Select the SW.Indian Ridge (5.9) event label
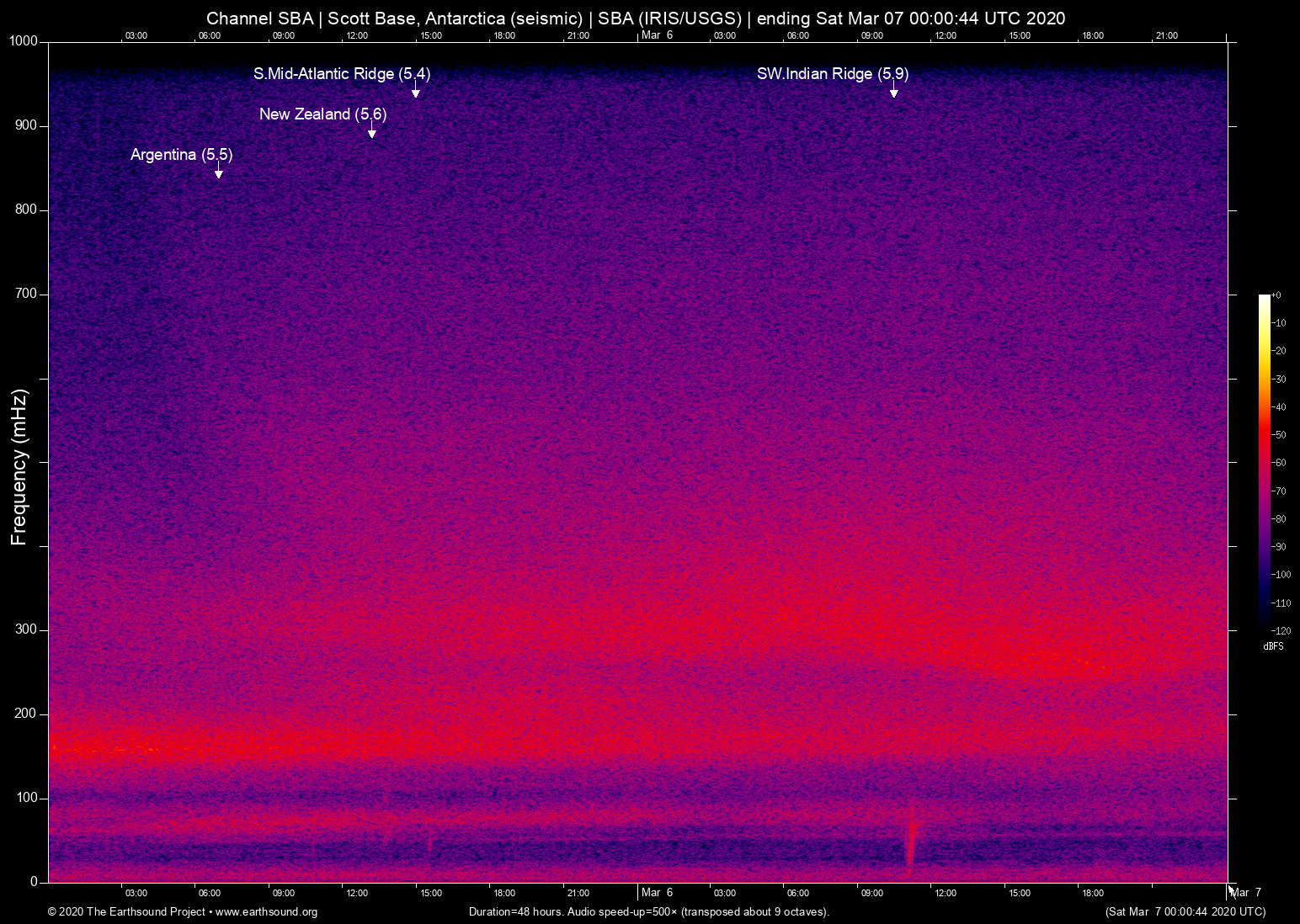 [833, 74]
